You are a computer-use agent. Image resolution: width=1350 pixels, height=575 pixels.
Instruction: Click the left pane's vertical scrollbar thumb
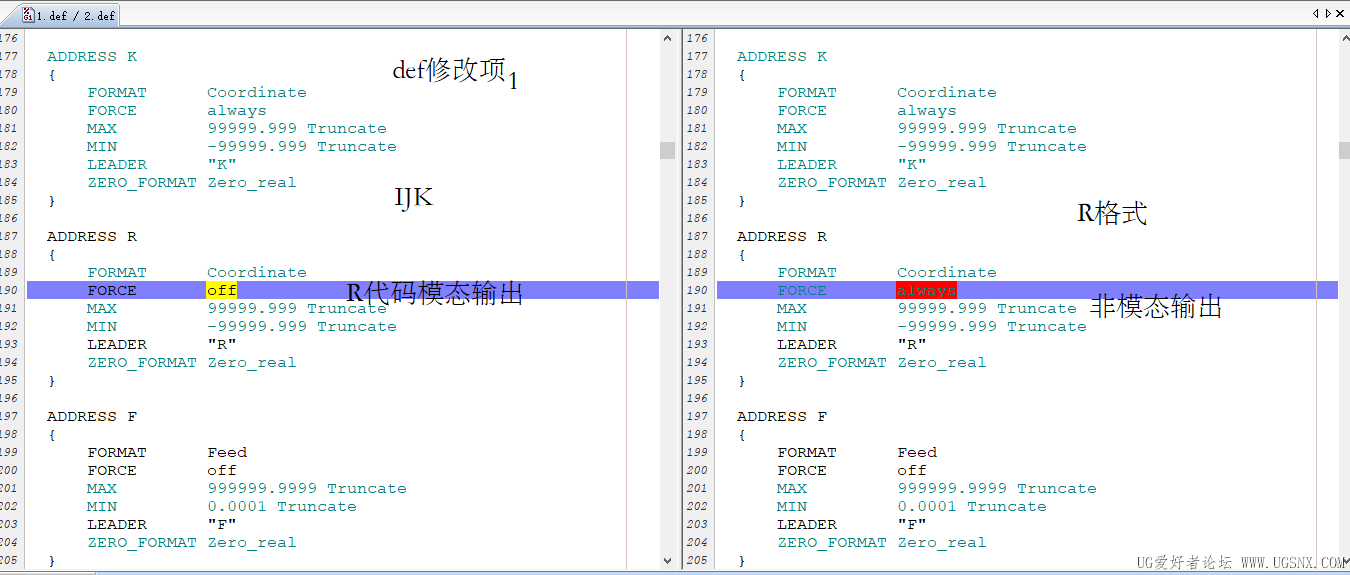pos(667,150)
